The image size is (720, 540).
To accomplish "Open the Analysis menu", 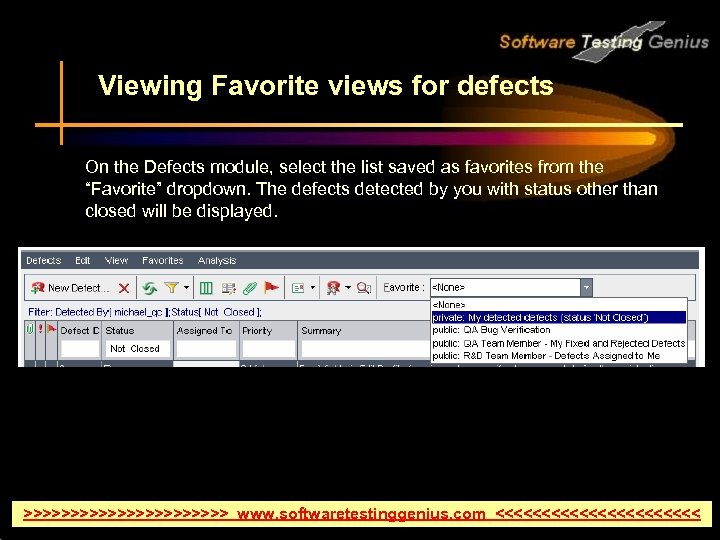I will tap(217, 260).
